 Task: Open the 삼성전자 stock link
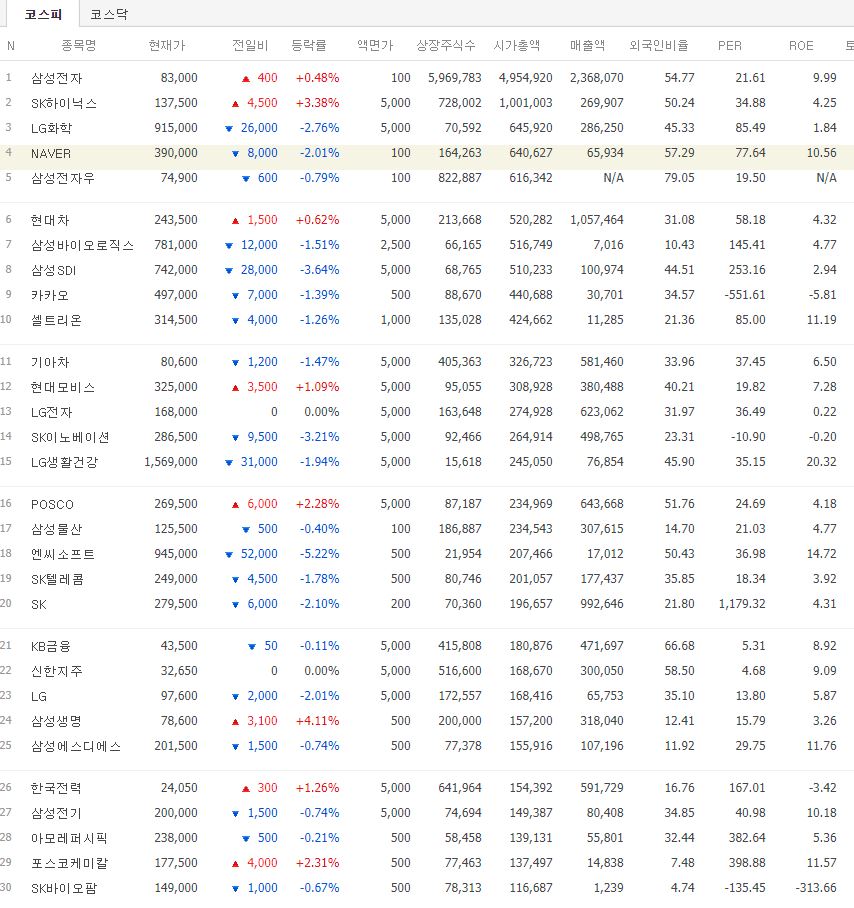[x=57, y=78]
